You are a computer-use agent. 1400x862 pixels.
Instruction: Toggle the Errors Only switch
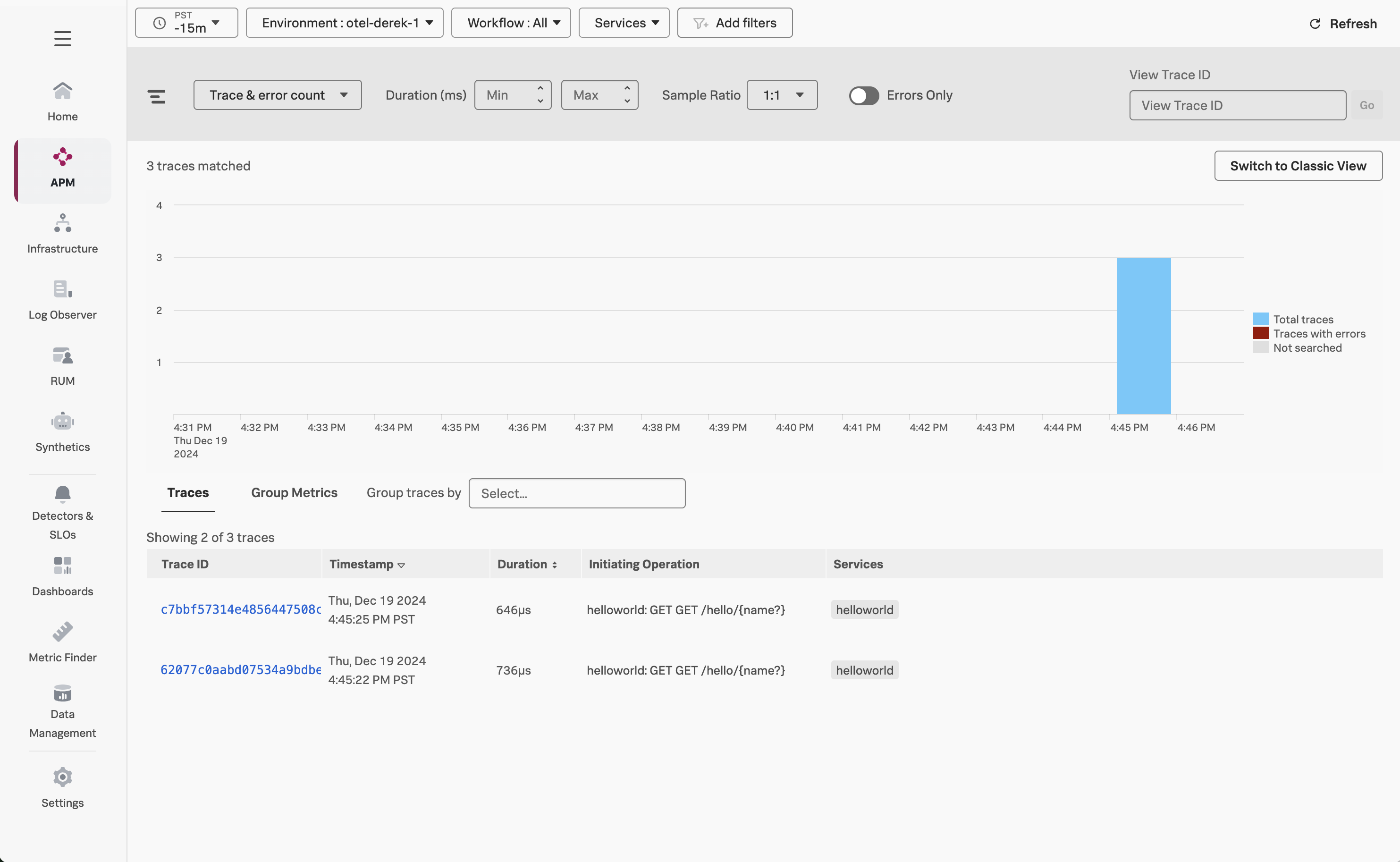point(863,95)
